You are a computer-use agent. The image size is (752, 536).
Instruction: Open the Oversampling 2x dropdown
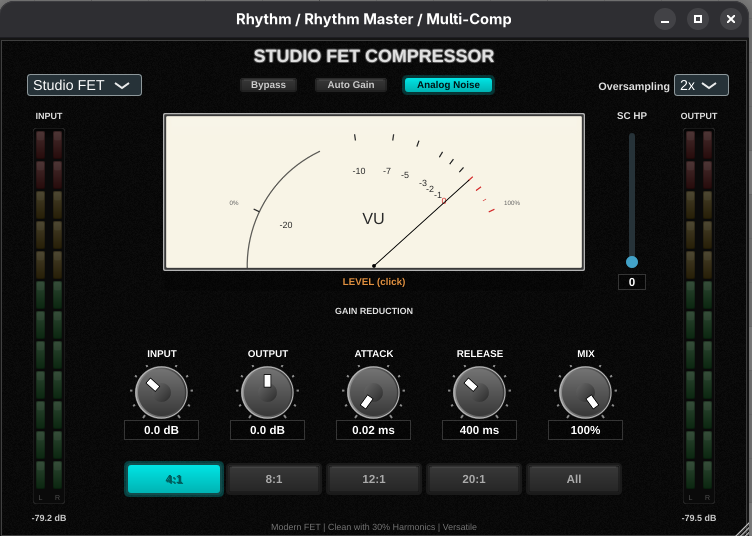pyautogui.click(x=701, y=85)
